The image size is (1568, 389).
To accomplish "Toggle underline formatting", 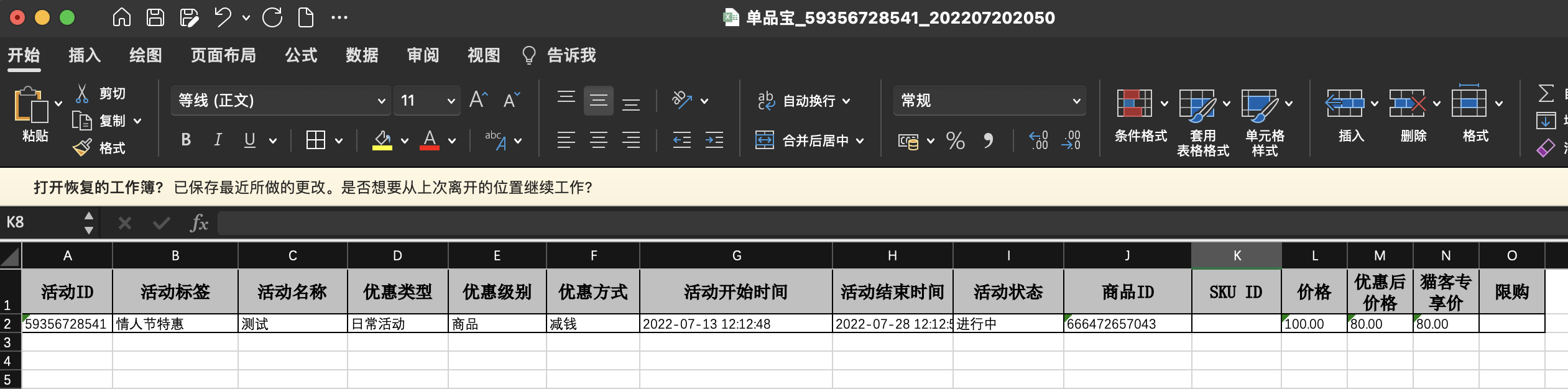I will [250, 140].
